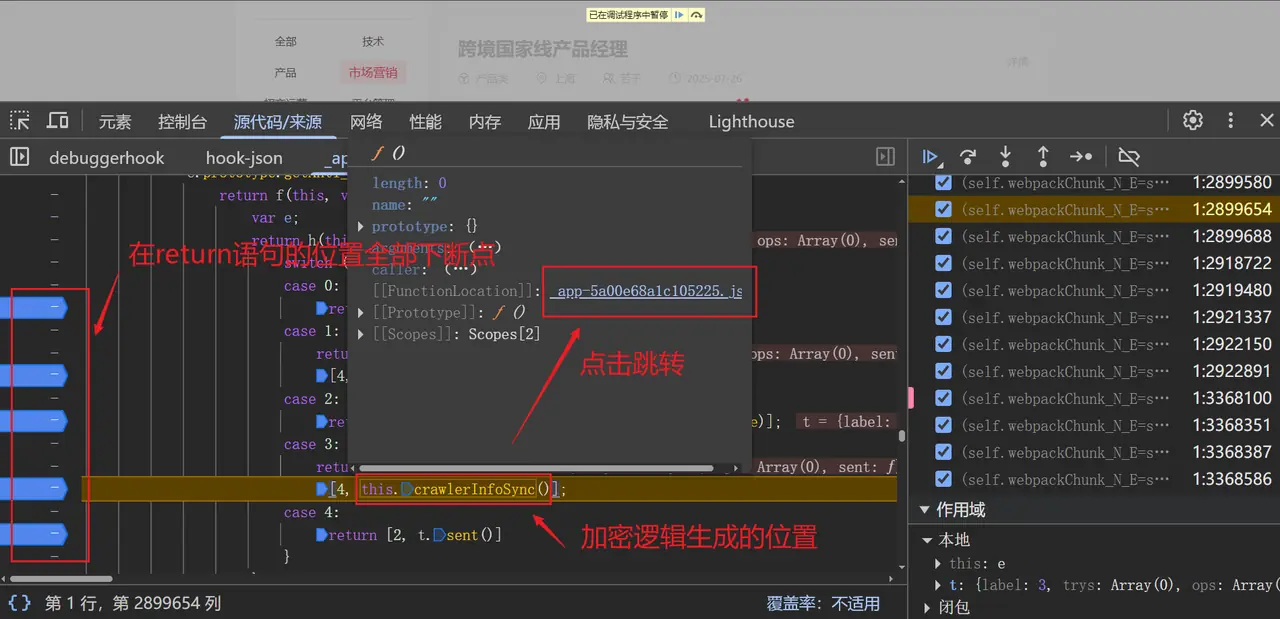The width and height of the screenshot is (1280, 619).
Task: Follow the _app-5a00e68a1c105225.js link
Action: click(649, 291)
